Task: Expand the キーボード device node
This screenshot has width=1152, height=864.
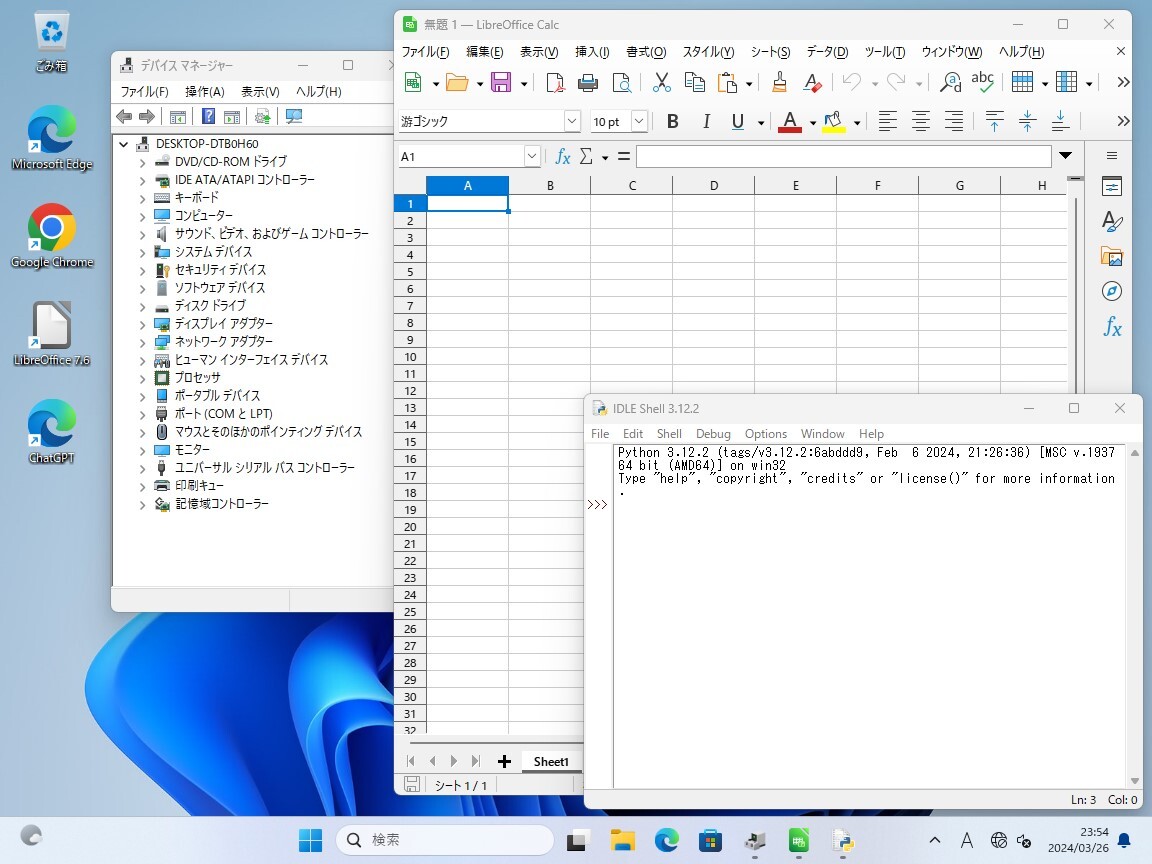Action: pos(143,198)
